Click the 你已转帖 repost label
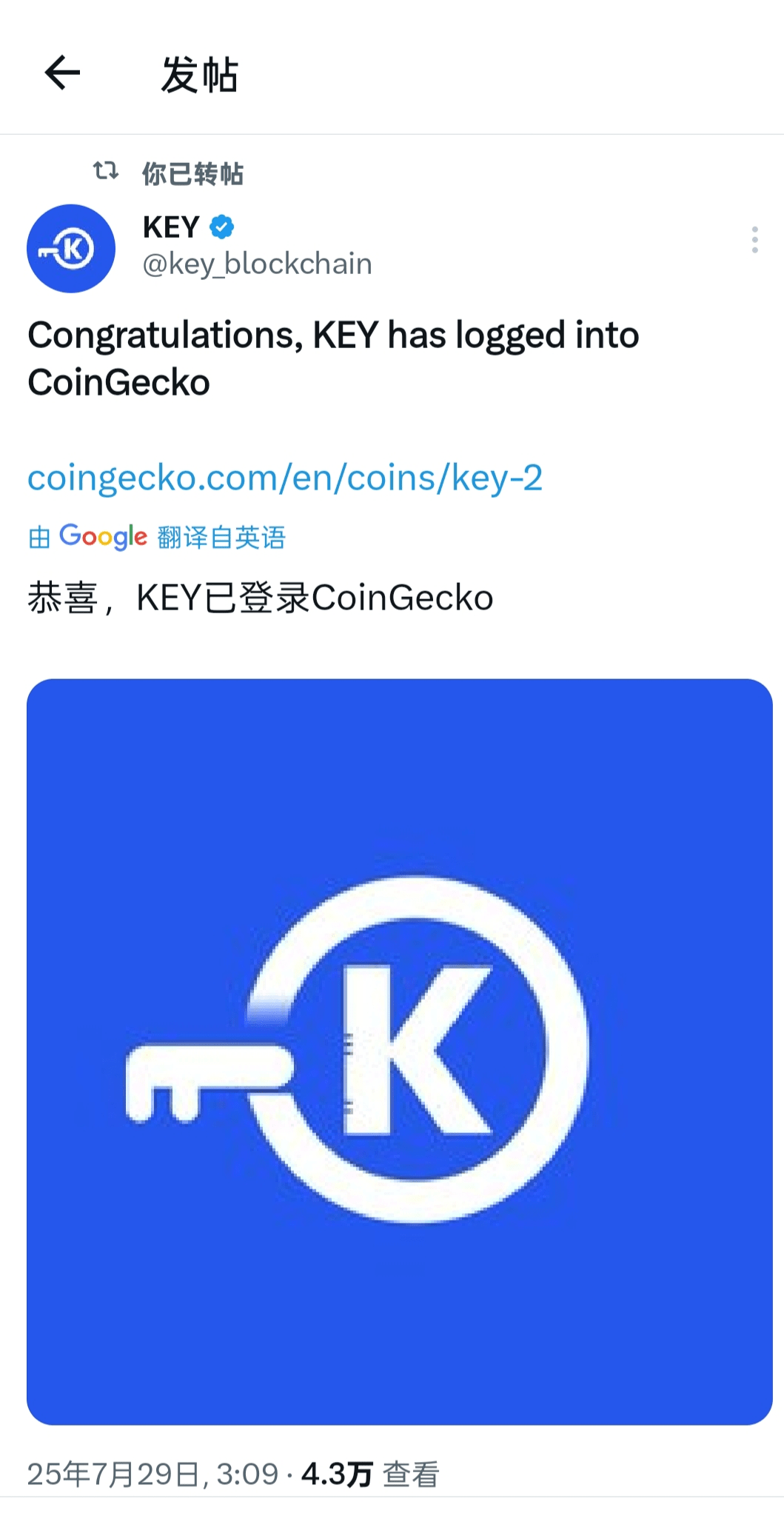This screenshot has height=1516, width=784. pyautogui.click(x=192, y=174)
